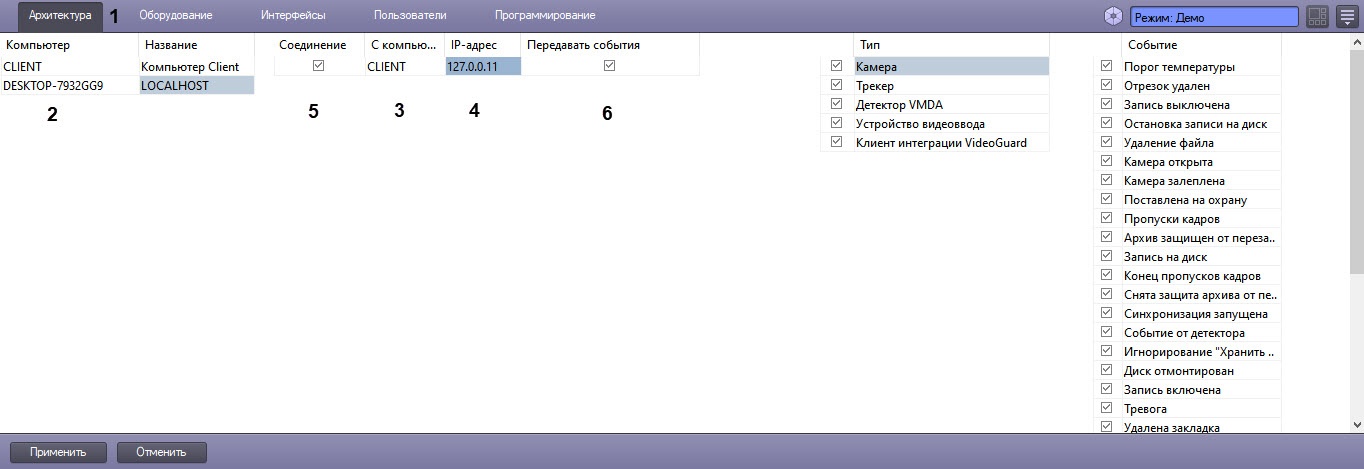Toggle the Порог температуры event checkbox

[x=1106, y=66]
